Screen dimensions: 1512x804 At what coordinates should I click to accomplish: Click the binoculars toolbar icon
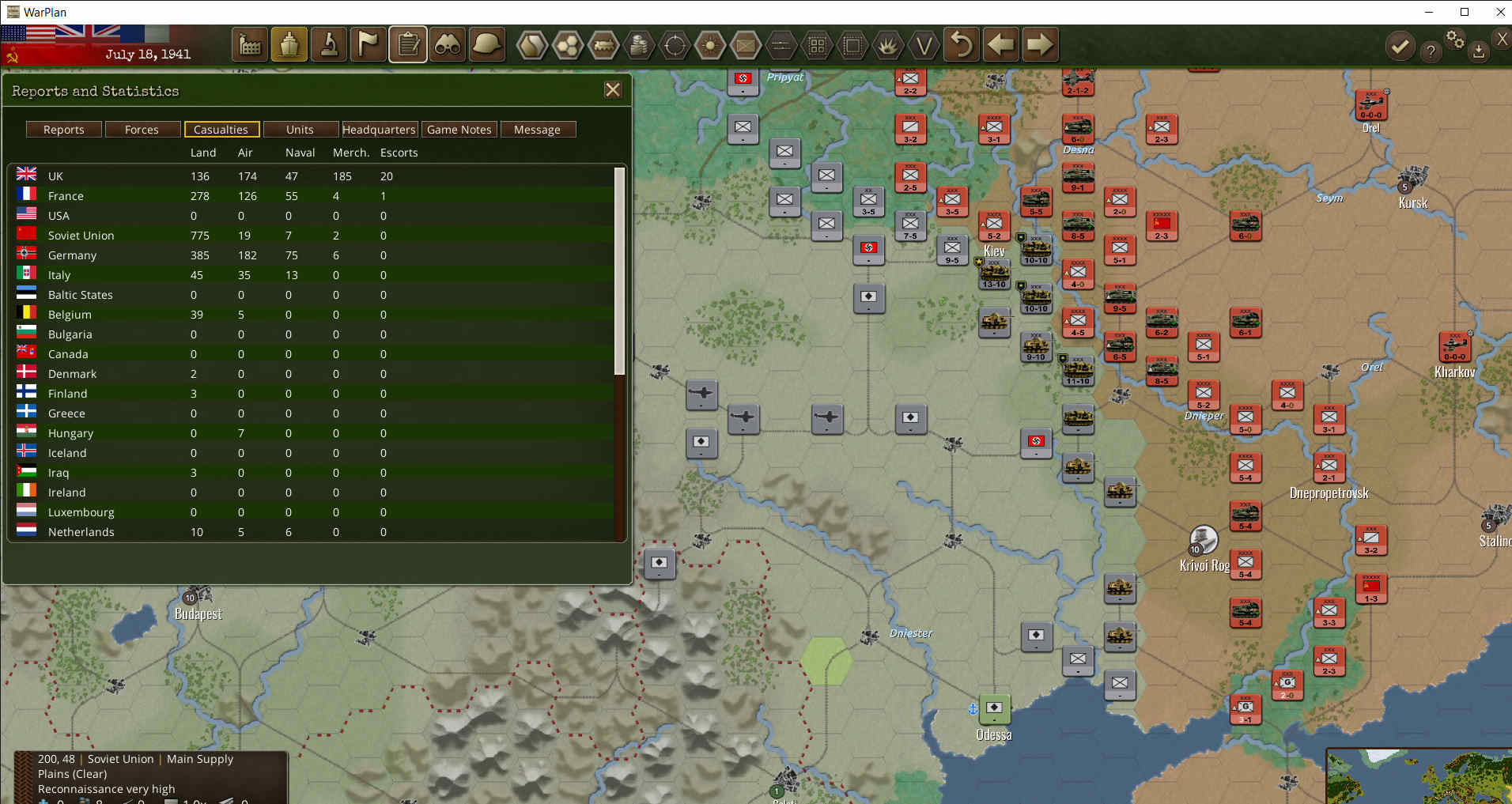click(x=448, y=45)
